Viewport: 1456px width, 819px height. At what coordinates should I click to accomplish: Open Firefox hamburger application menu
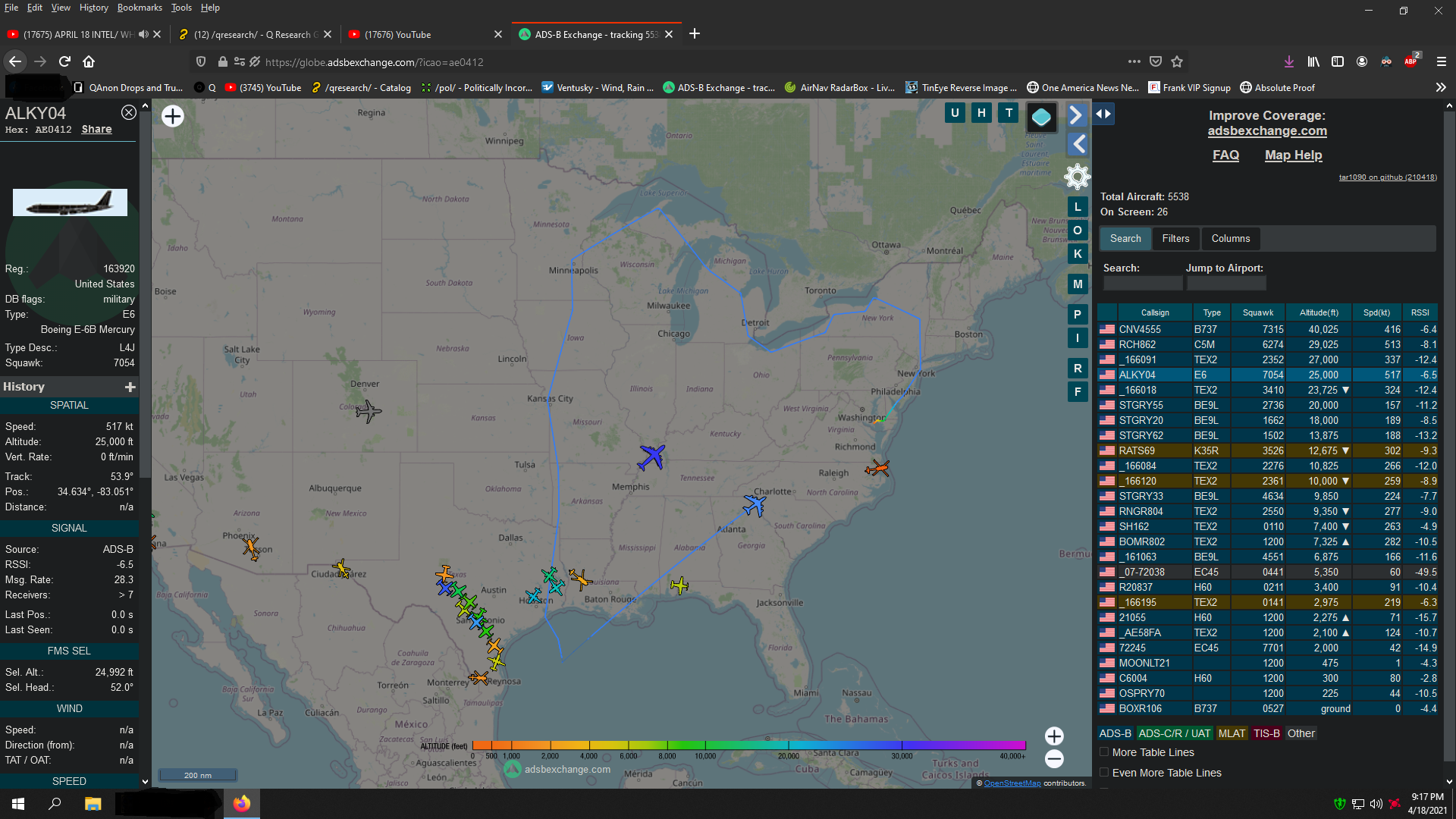(x=1442, y=61)
